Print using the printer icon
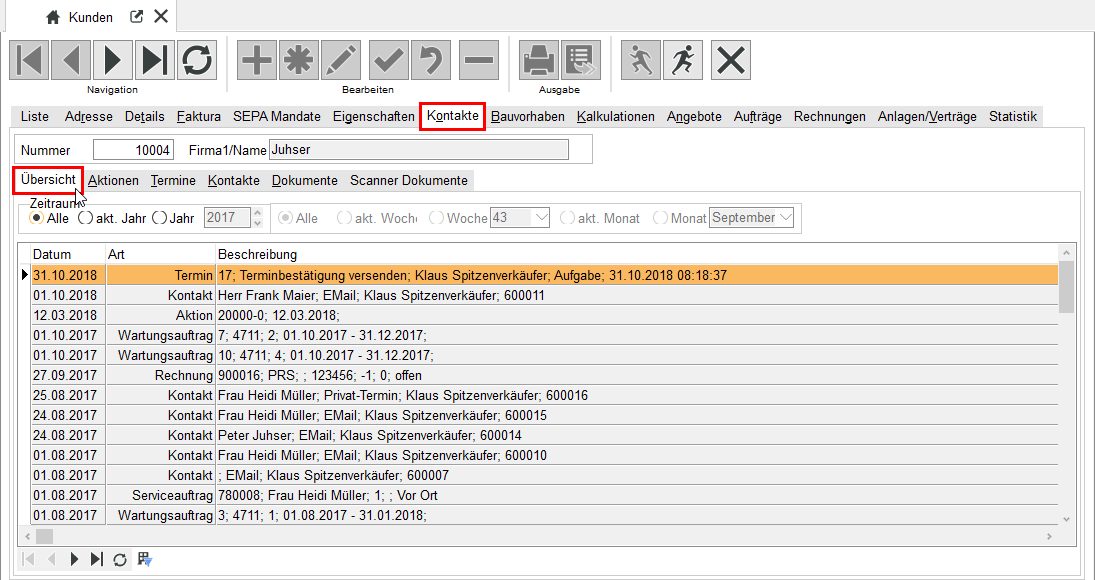The width and height of the screenshot is (1095, 580). [539, 60]
